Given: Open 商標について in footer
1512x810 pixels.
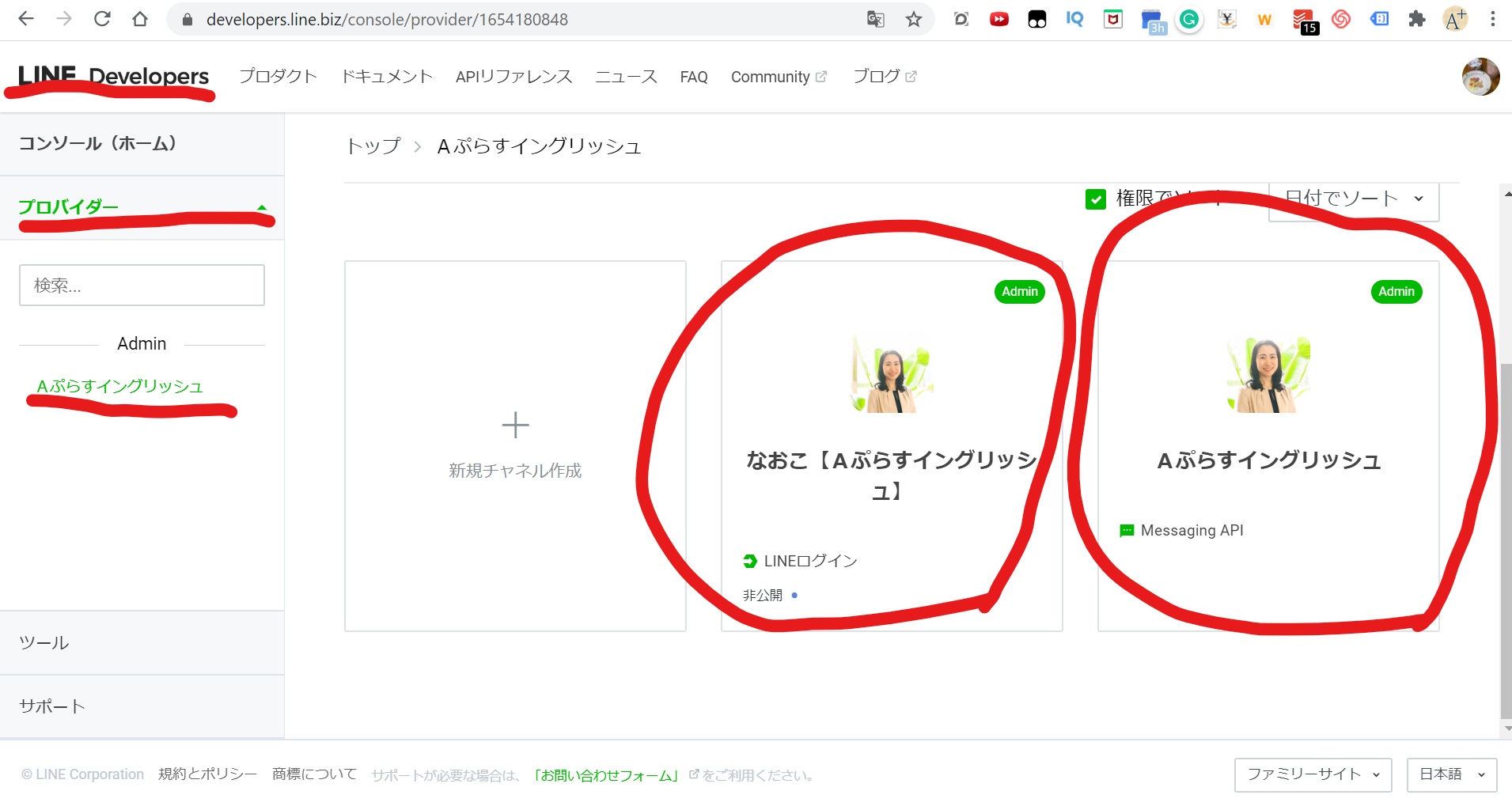Looking at the screenshot, I should [314, 774].
